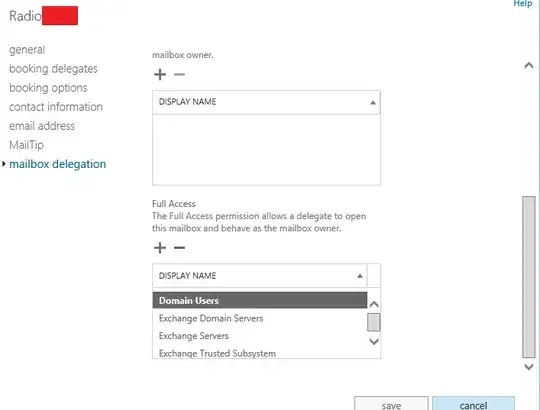This screenshot has height=410, width=540.
Task: Click the Full Access list scrollbar thumb
Action: point(374,322)
